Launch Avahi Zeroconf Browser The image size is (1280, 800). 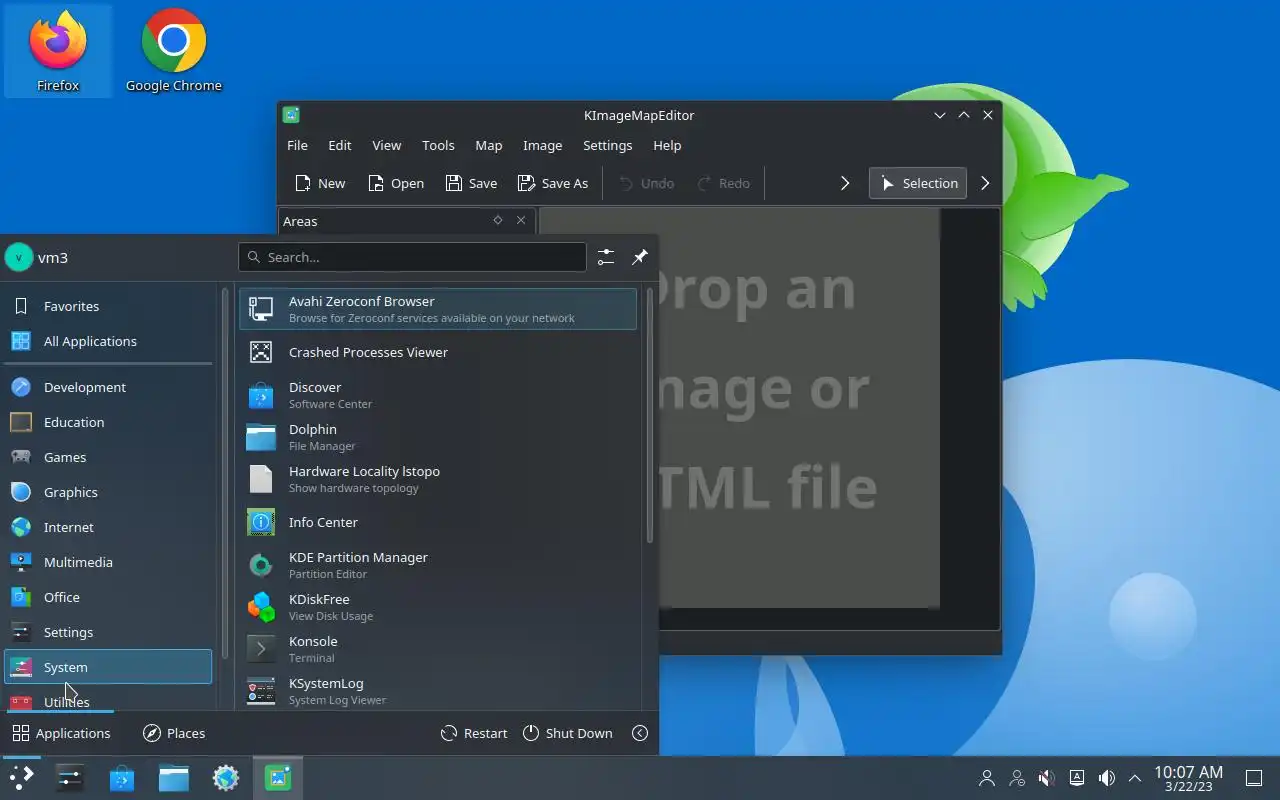[438, 309]
